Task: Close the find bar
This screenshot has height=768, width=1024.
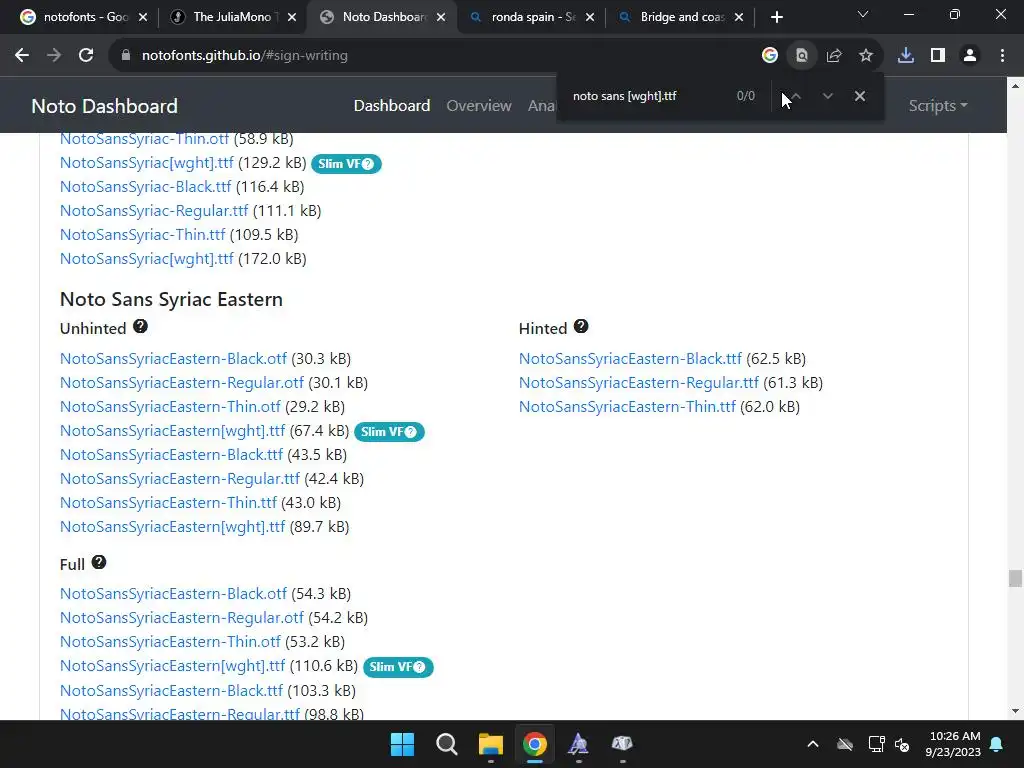Action: pyautogui.click(x=859, y=96)
